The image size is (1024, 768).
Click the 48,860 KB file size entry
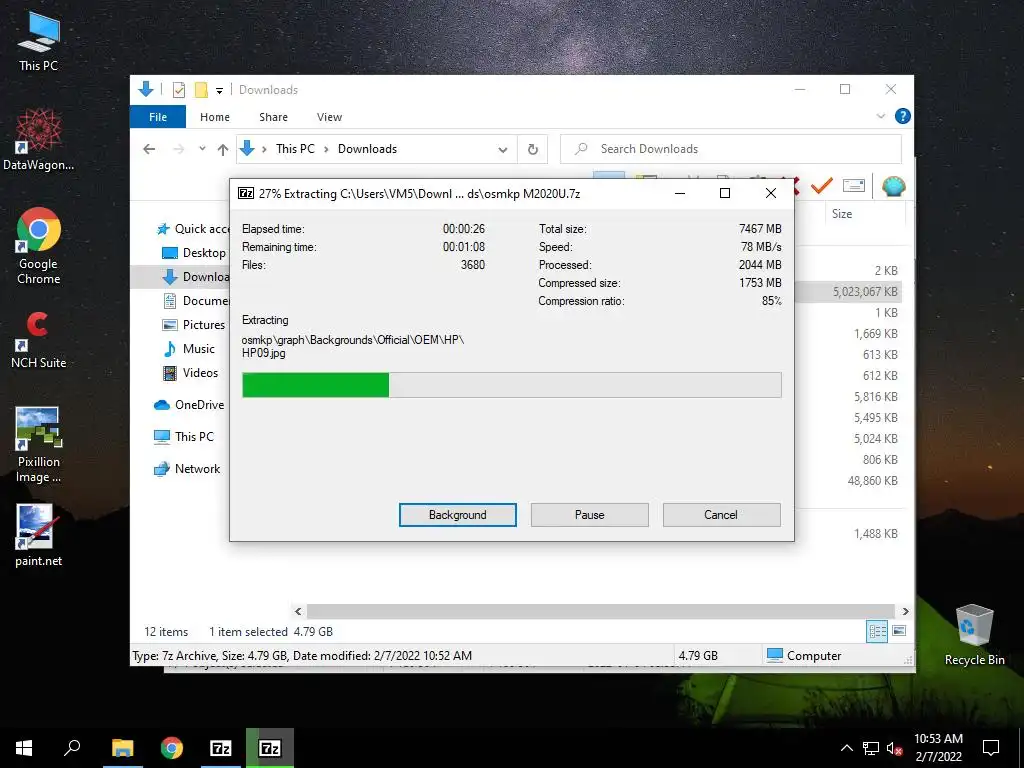click(872, 481)
